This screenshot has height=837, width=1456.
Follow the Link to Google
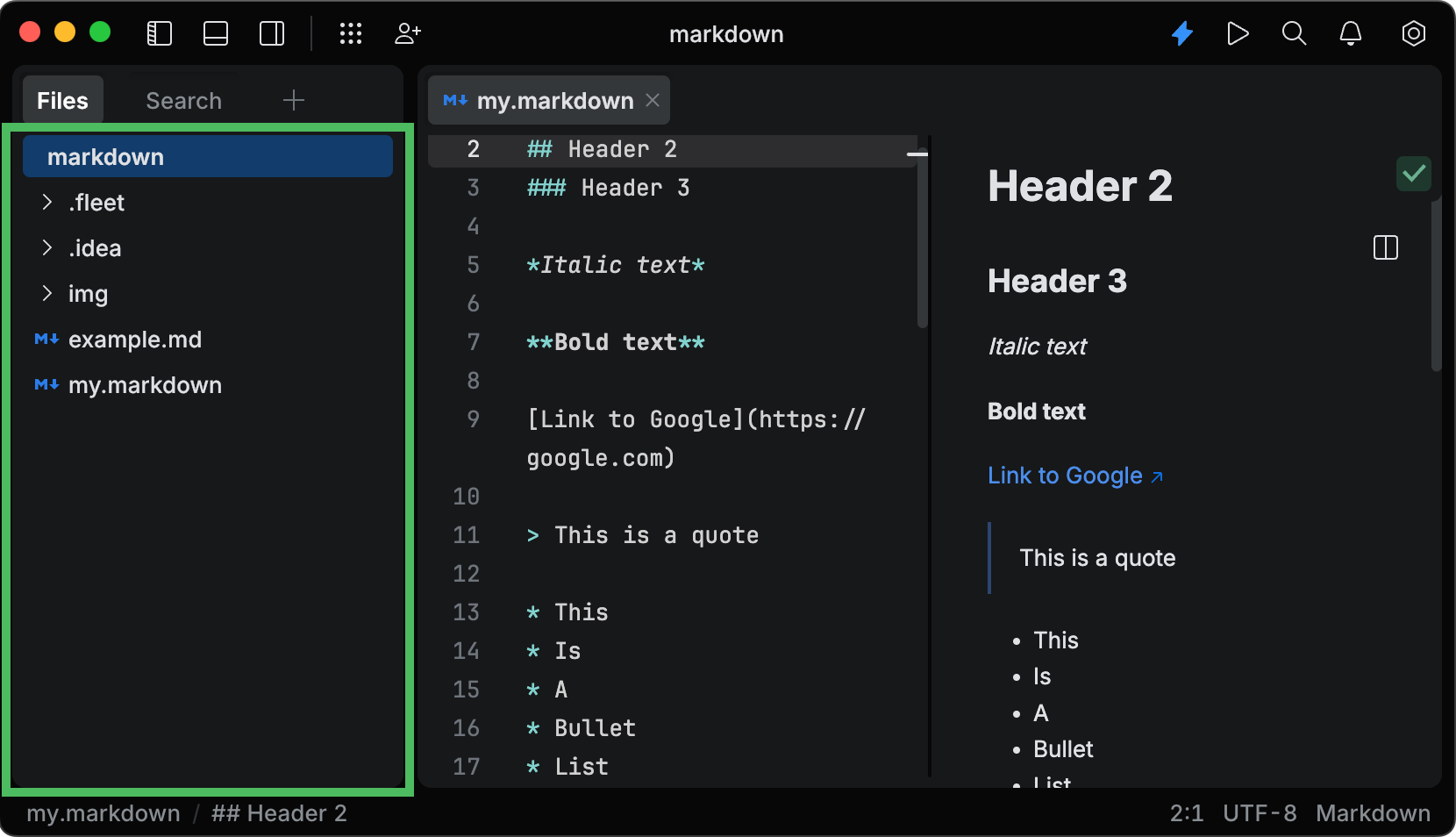[x=1064, y=476]
